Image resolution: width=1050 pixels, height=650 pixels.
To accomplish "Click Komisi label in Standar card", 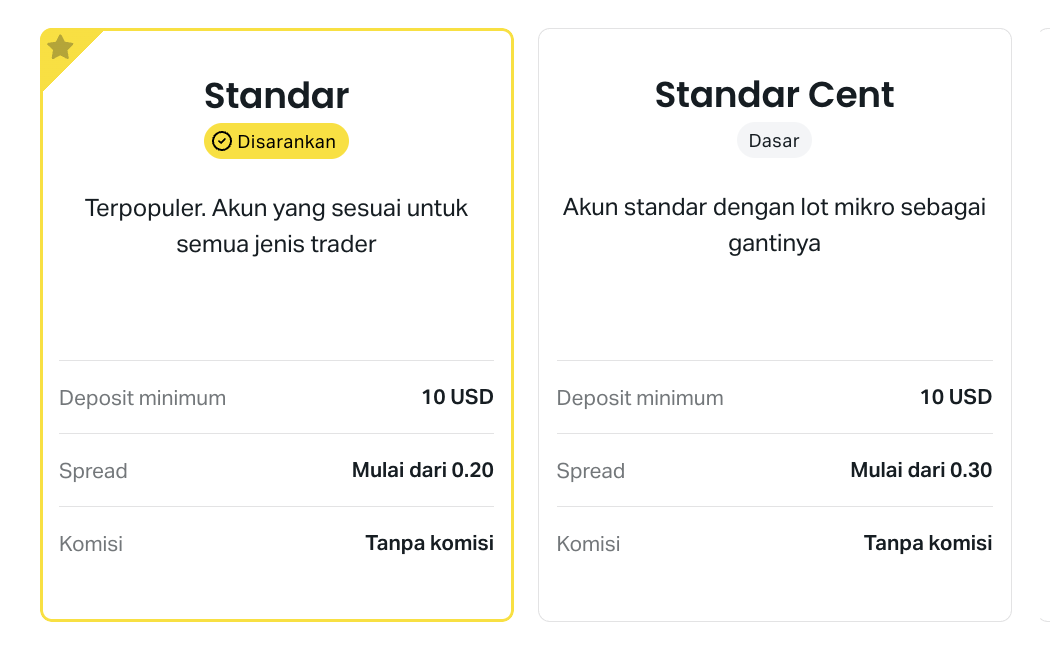I will 91,544.
